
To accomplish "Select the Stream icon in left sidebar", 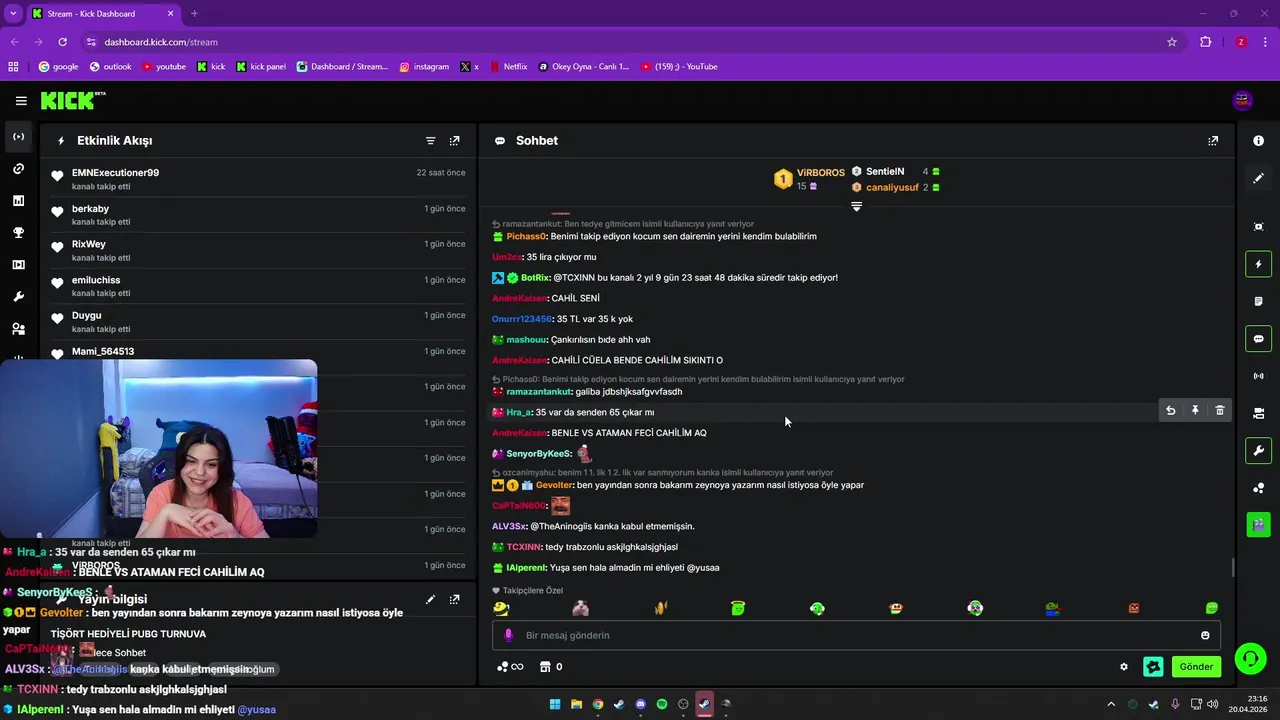I will pos(19,137).
